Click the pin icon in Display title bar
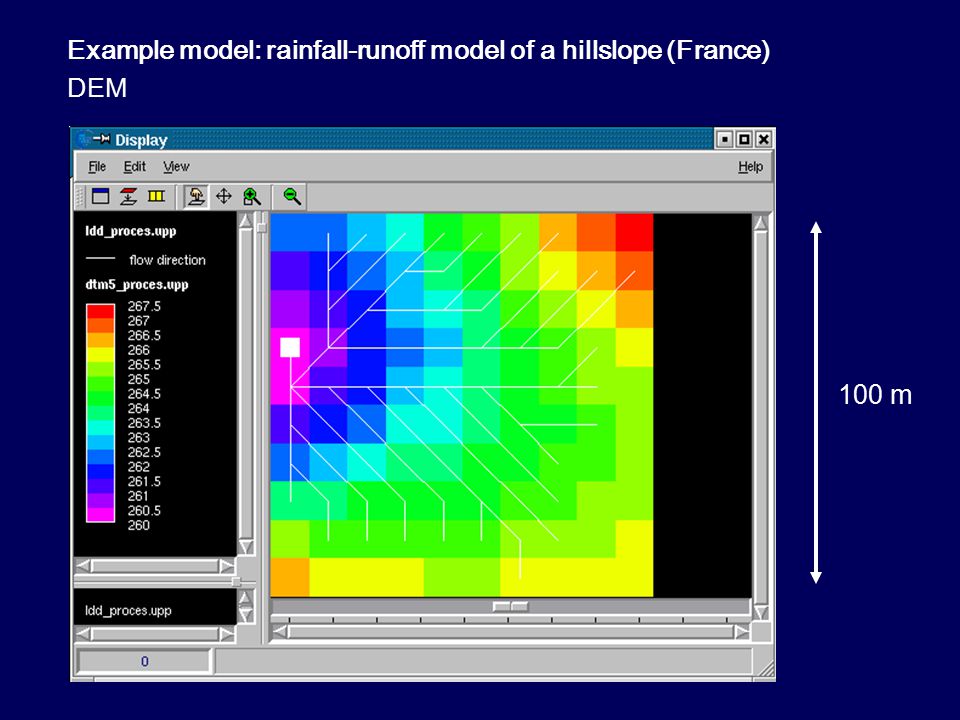This screenshot has width=960, height=720. tap(101, 139)
